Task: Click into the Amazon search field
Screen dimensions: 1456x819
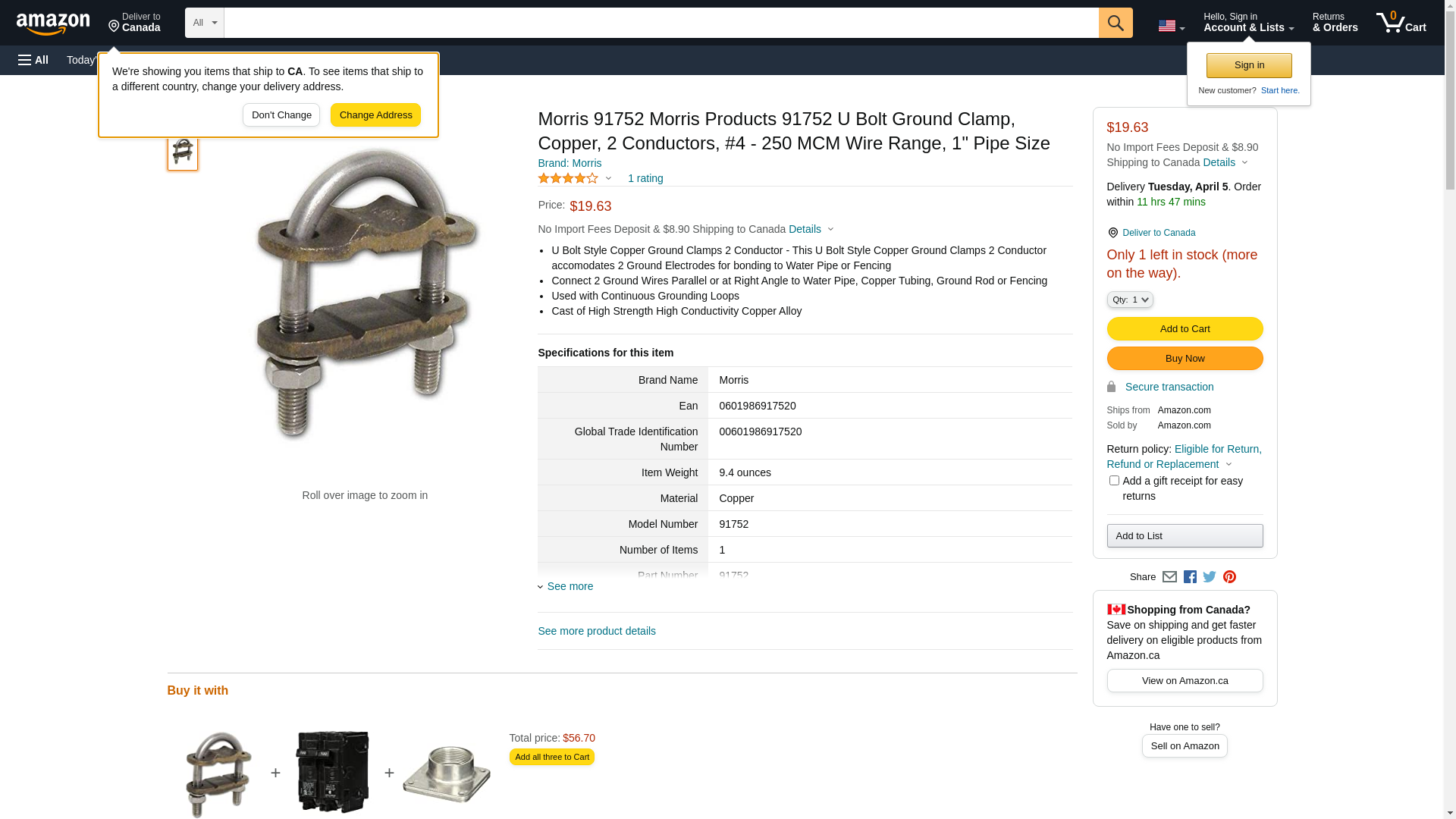Action: tap(661, 23)
